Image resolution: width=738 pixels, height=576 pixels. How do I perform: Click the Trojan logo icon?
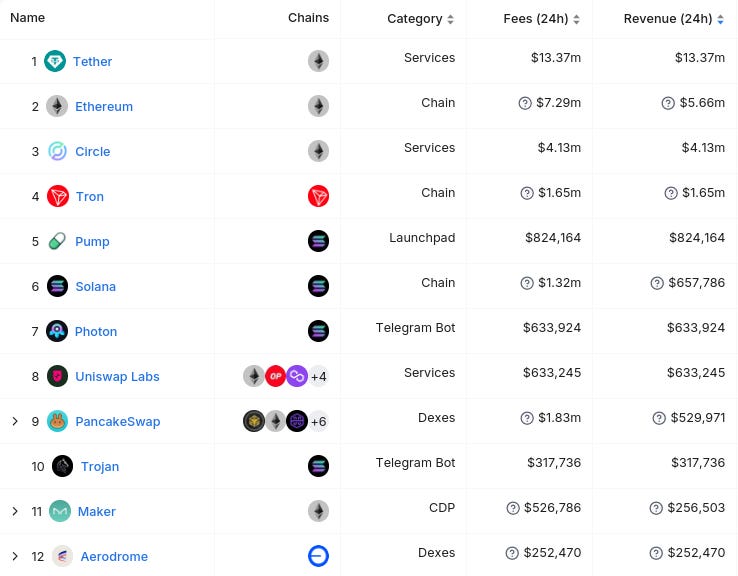click(63, 466)
